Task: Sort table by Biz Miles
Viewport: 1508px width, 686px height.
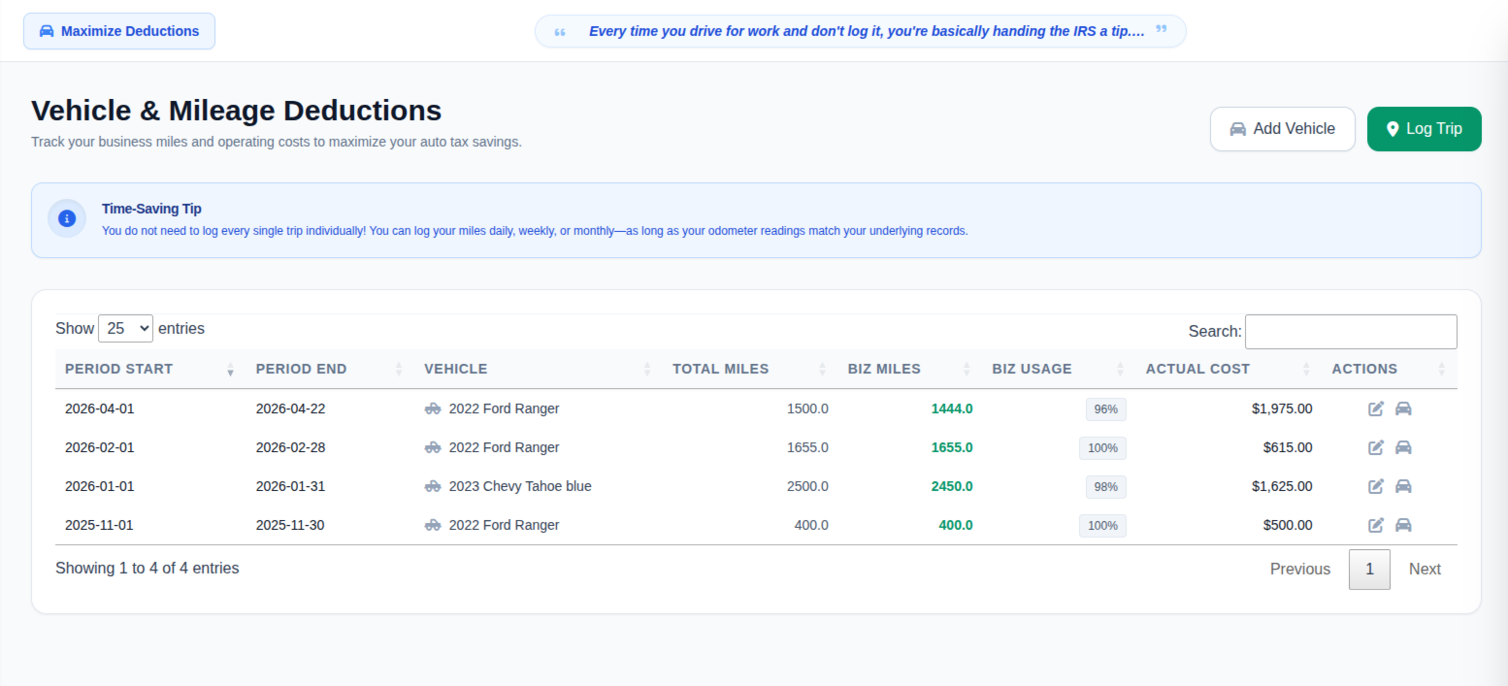Action: 910,369
